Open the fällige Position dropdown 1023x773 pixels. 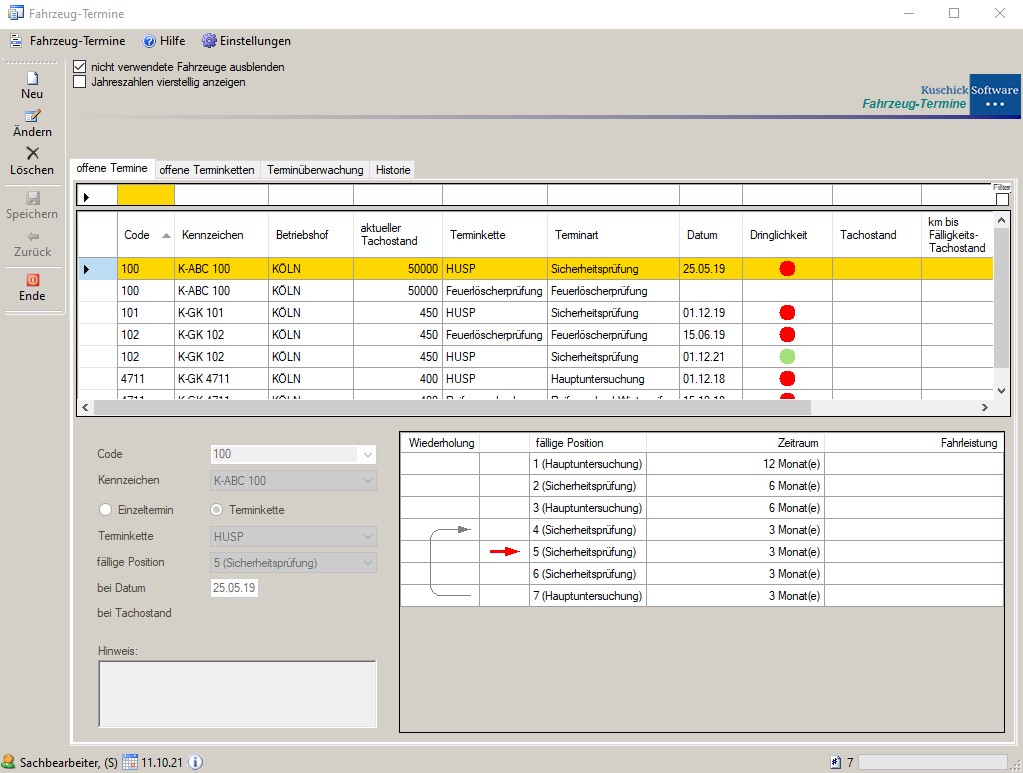pos(368,563)
